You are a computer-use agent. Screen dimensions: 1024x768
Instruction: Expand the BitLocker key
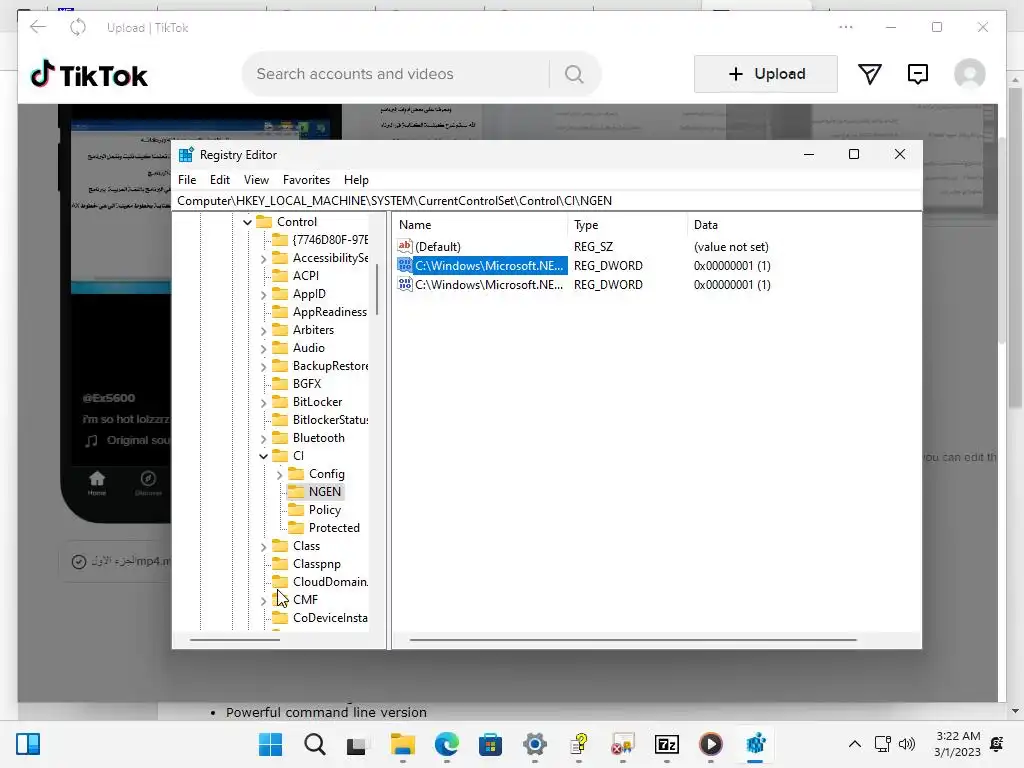click(x=263, y=402)
